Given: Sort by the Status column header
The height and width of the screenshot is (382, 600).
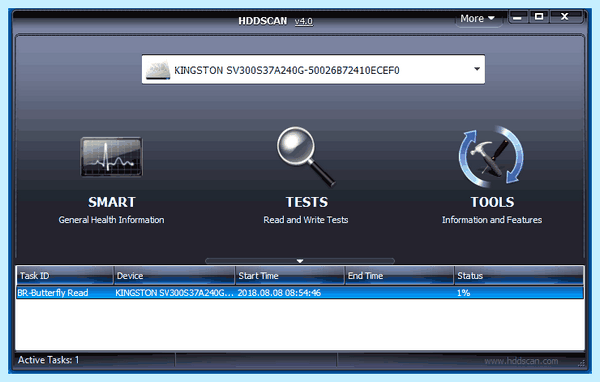Looking at the screenshot, I should click(x=519, y=276).
